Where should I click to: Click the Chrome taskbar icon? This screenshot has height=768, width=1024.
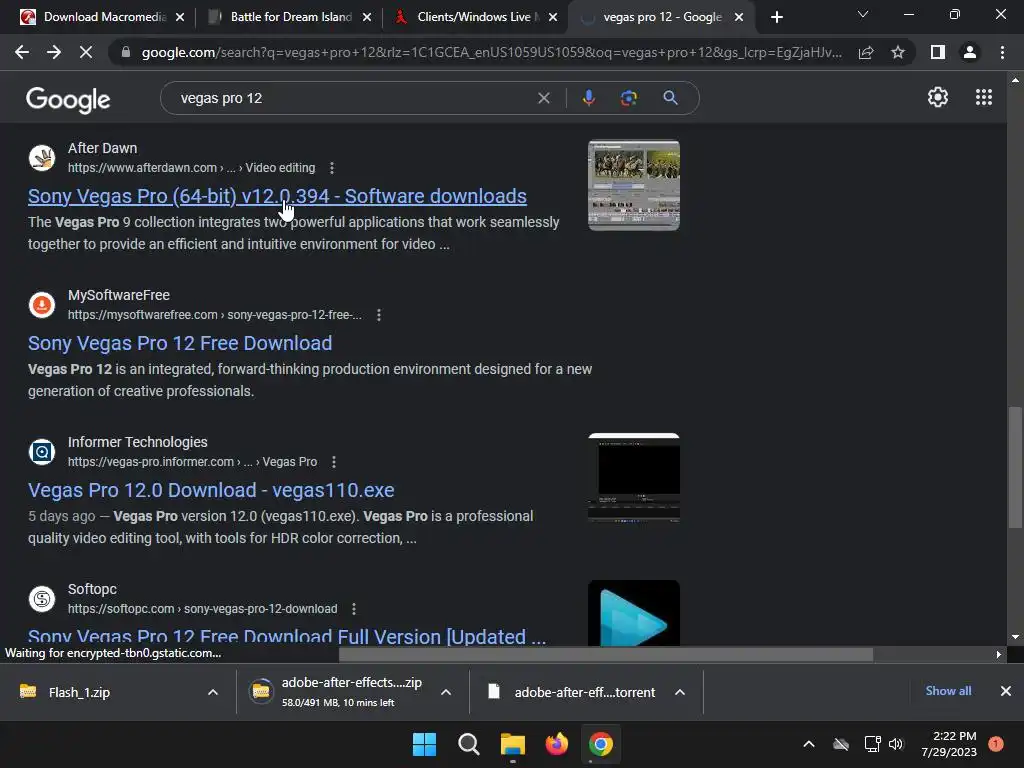click(x=601, y=744)
